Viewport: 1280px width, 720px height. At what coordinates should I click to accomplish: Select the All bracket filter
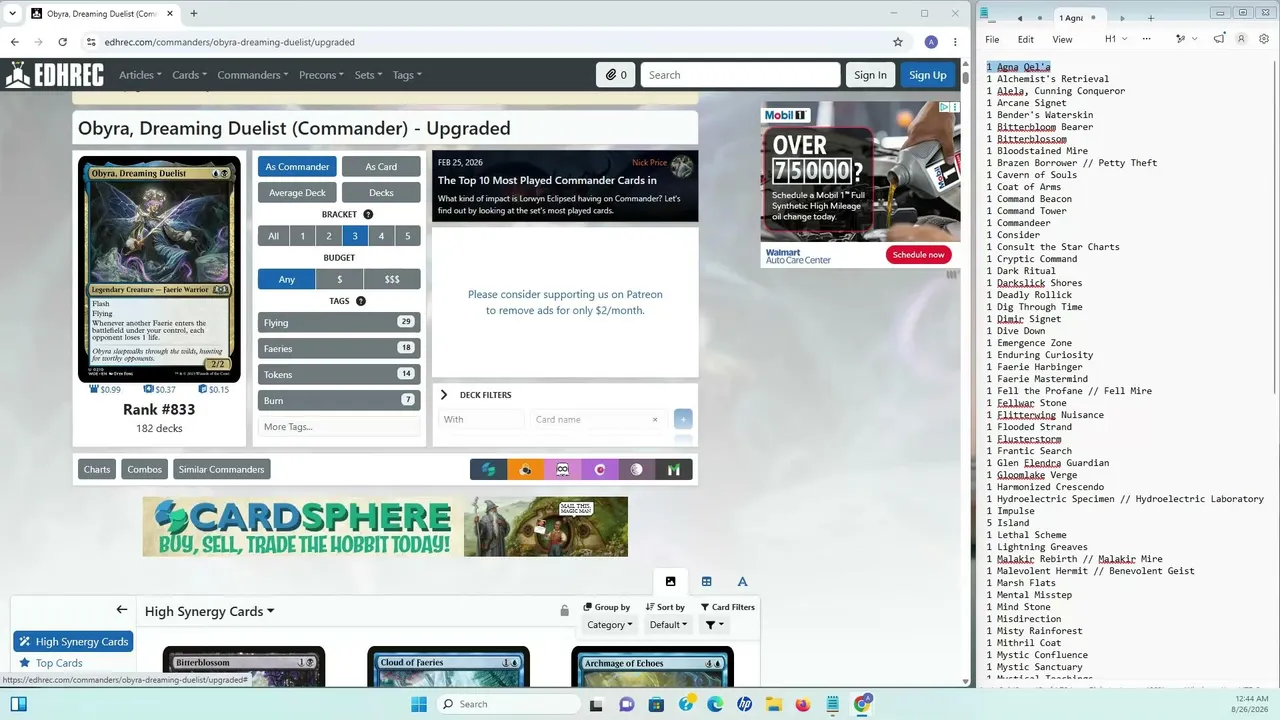coord(273,236)
